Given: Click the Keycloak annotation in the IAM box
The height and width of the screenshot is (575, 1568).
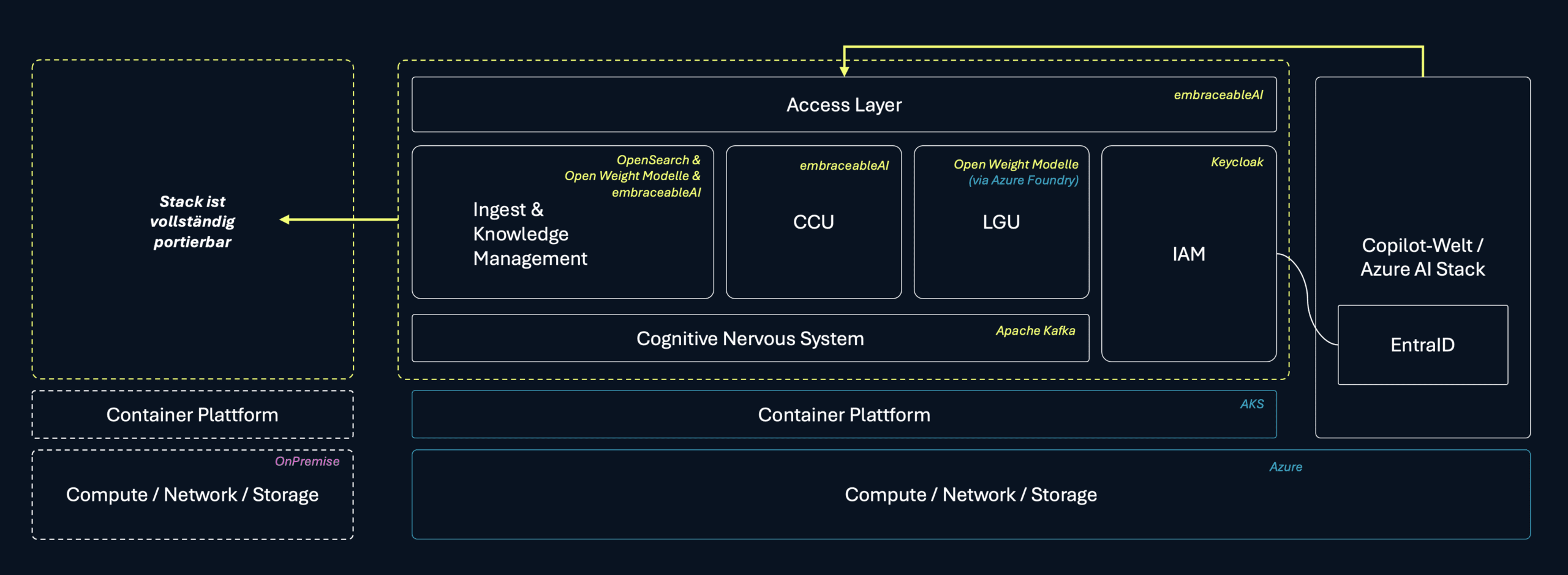Looking at the screenshot, I should tap(1237, 162).
